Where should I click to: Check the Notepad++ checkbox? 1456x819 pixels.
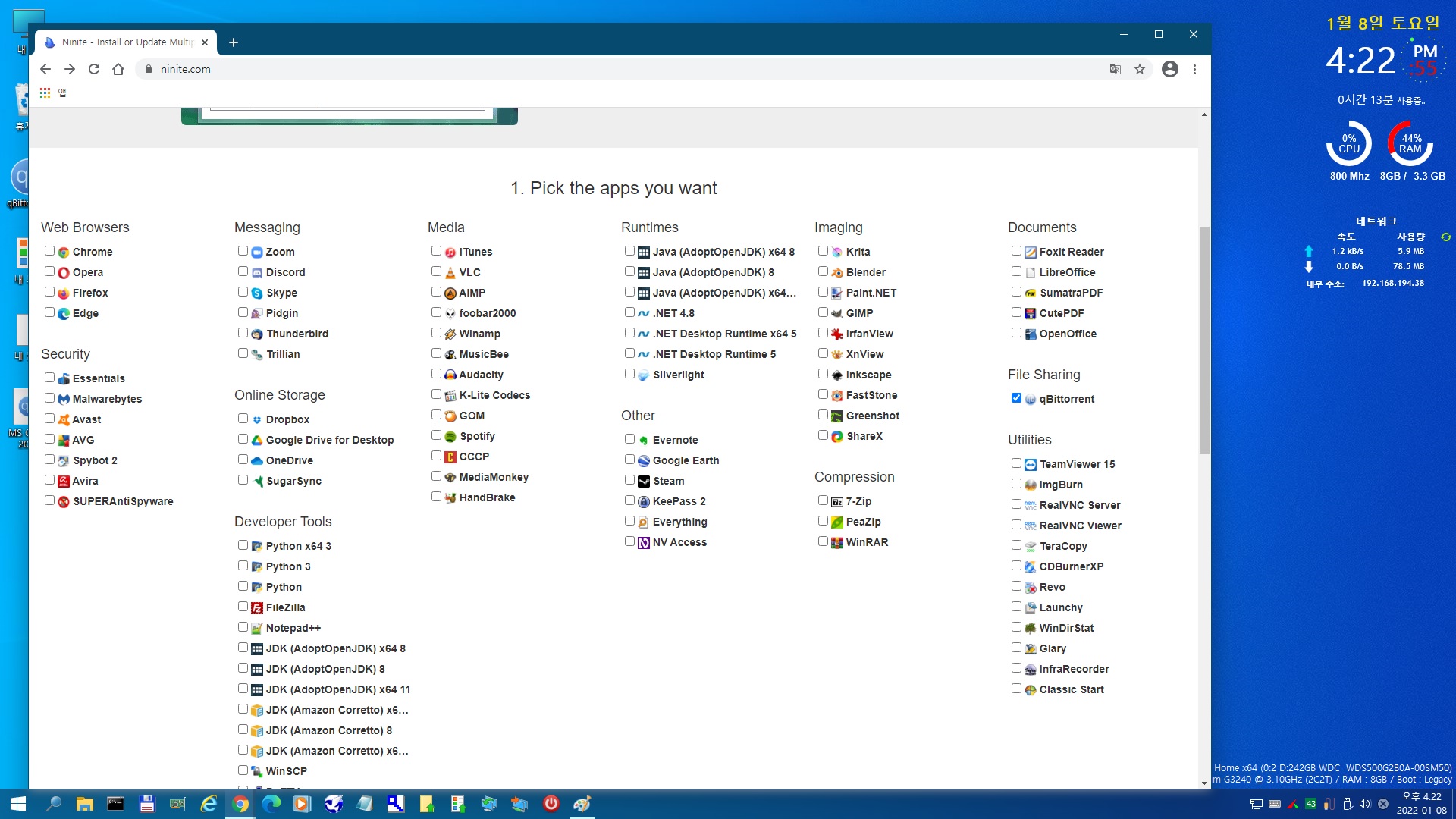click(243, 627)
